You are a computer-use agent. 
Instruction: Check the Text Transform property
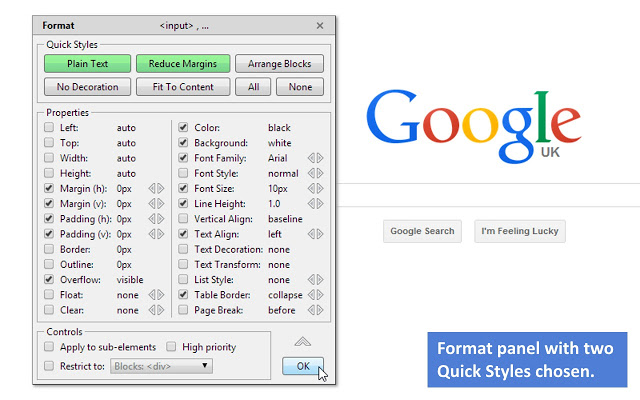183,264
